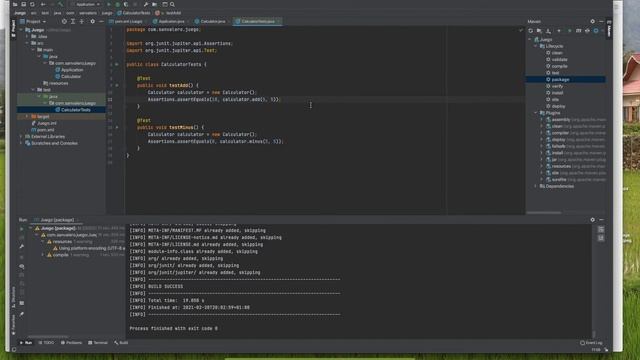Open the Terminal tool window
The height and width of the screenshot is (360, 640).
click(98, 343)
